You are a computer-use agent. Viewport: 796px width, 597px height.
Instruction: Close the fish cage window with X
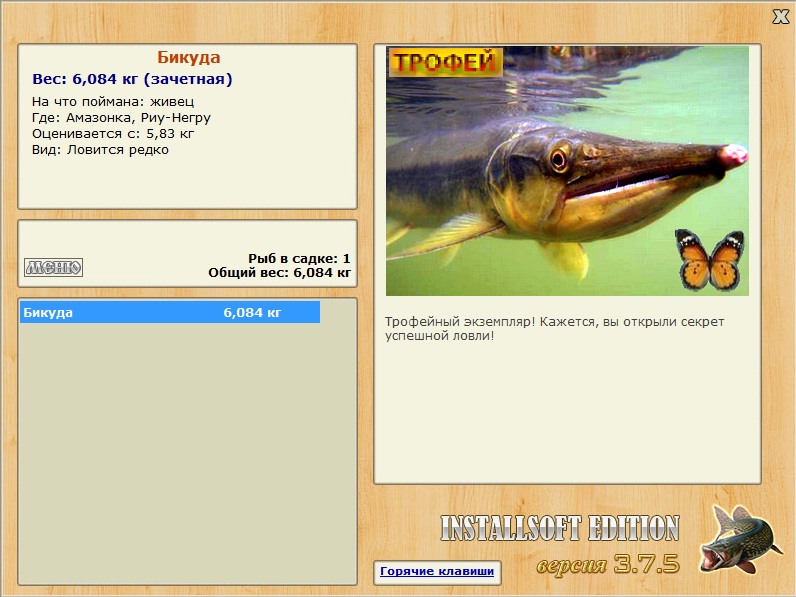[x=780, y=16]
